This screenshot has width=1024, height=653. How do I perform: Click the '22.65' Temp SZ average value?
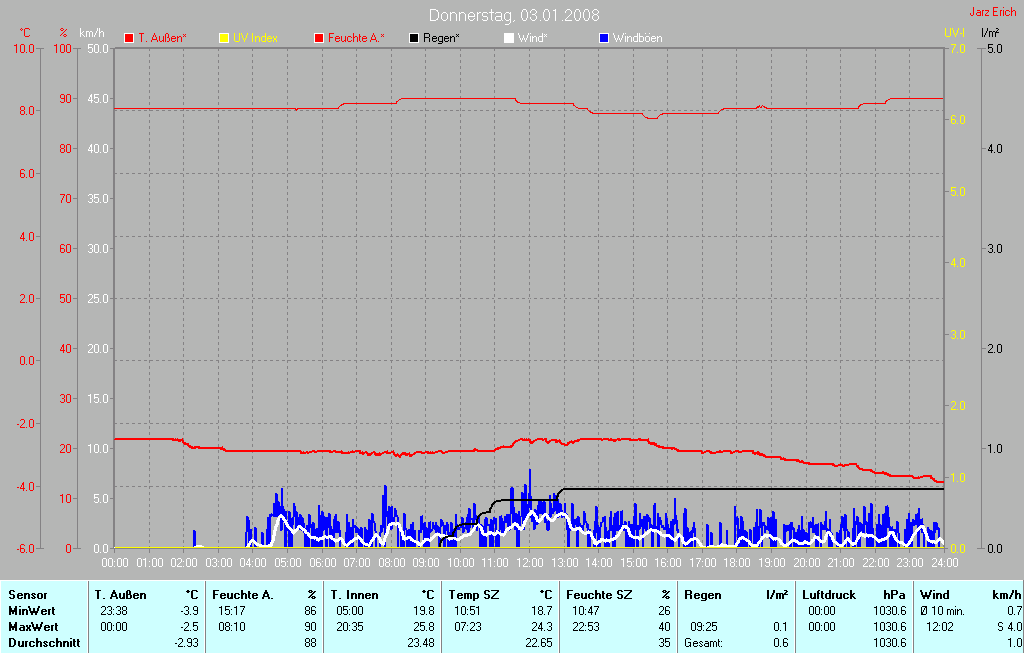click(x=539, y=643)
